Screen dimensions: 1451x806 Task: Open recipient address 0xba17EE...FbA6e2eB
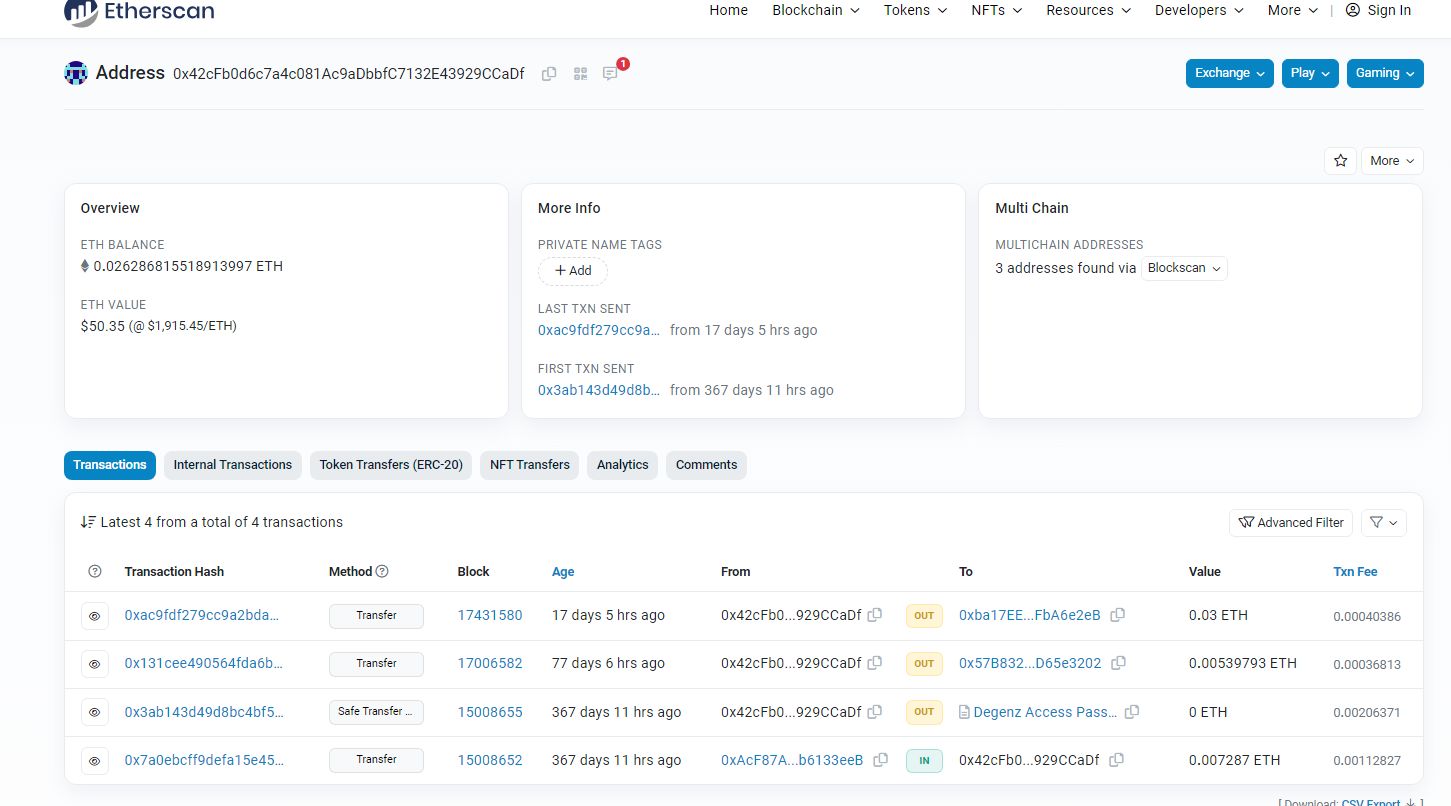click(x=1030, y=615)
